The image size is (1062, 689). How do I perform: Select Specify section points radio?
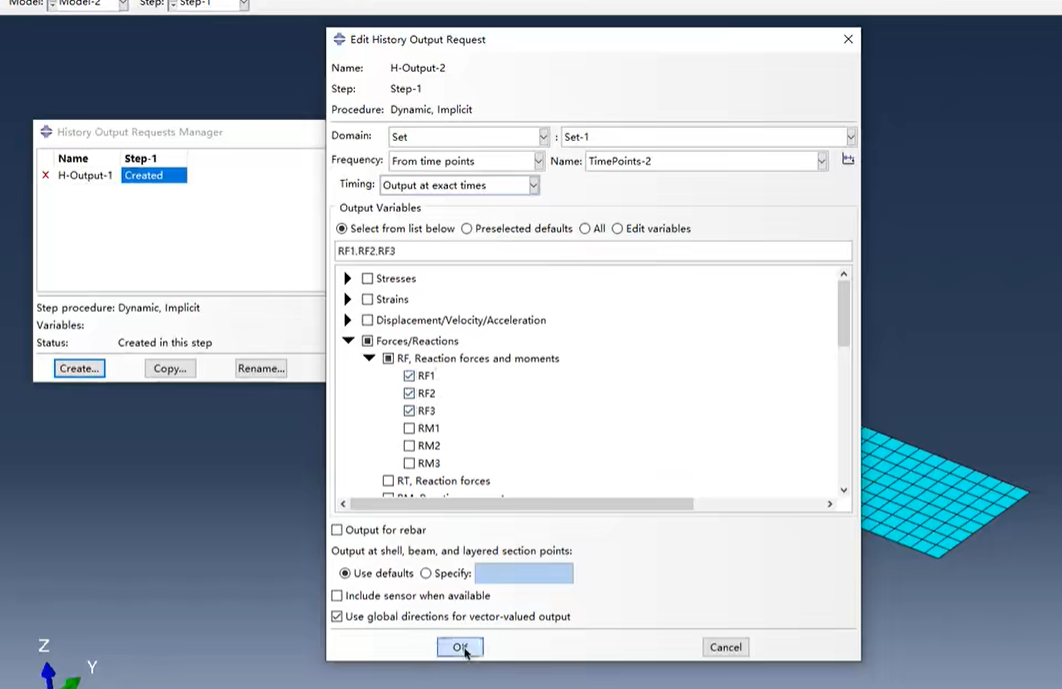425,573
